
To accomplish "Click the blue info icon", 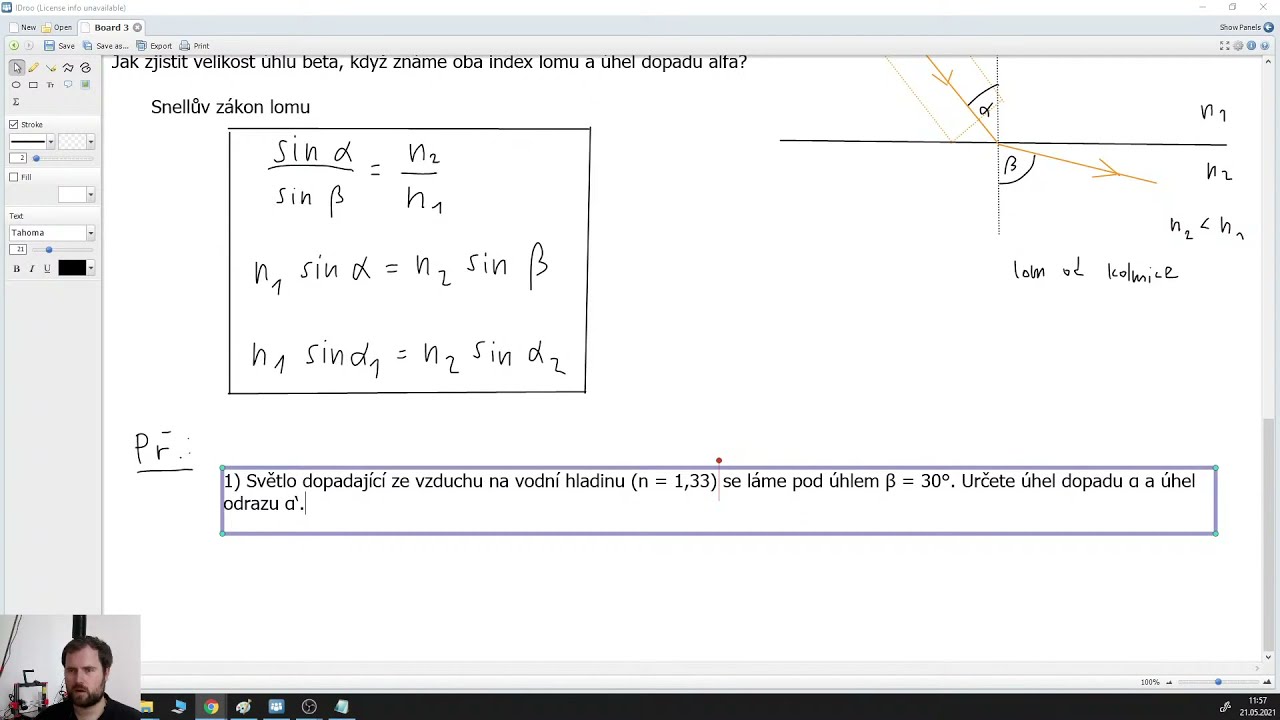I will pyautogui.click(x=1251, y=46).
